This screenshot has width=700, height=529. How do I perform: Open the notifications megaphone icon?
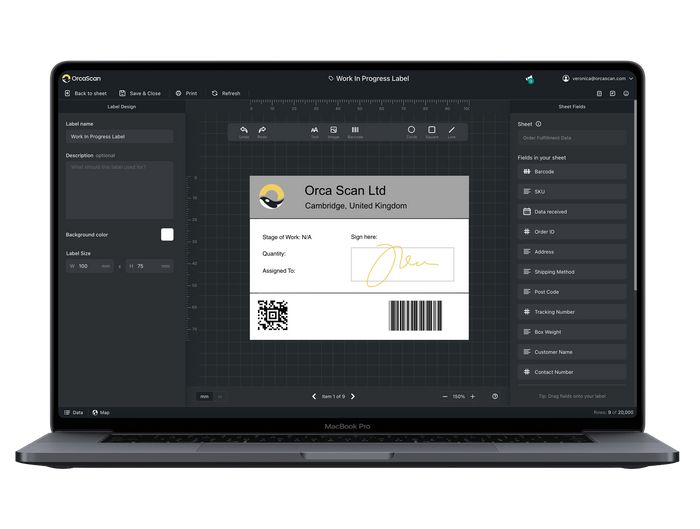[x=529, y=79]
